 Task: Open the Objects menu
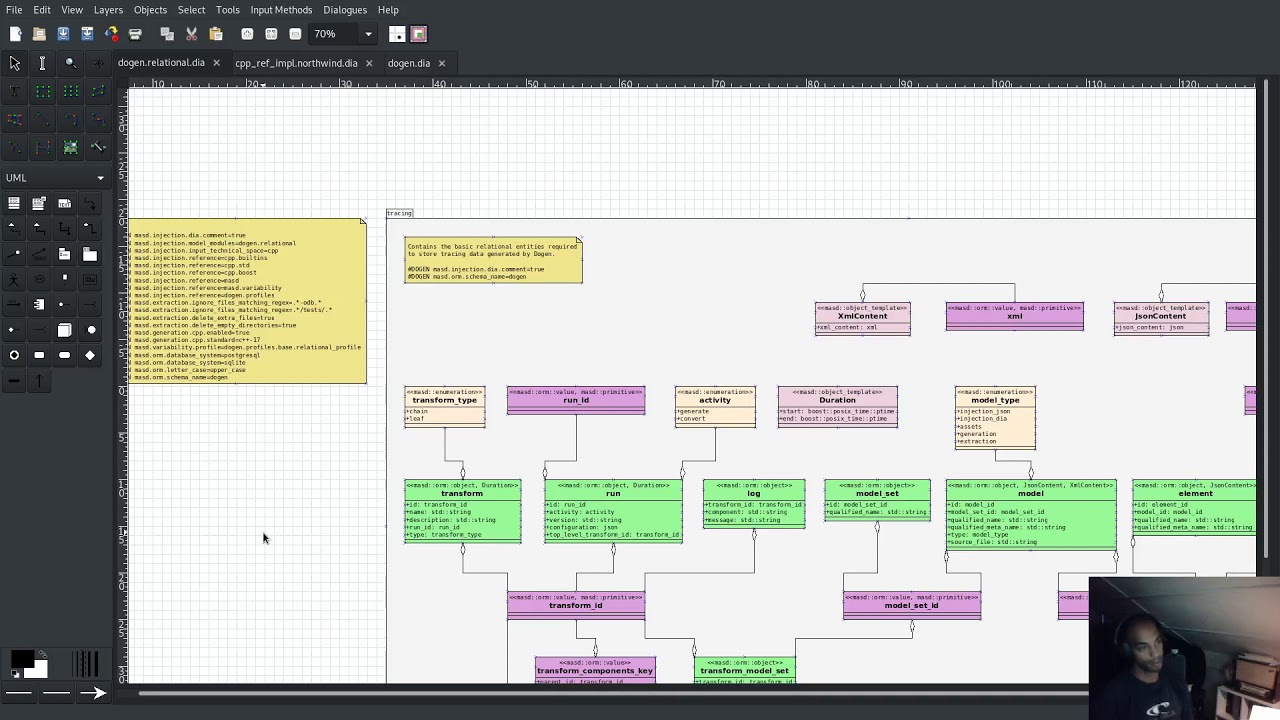coord(150,10)
